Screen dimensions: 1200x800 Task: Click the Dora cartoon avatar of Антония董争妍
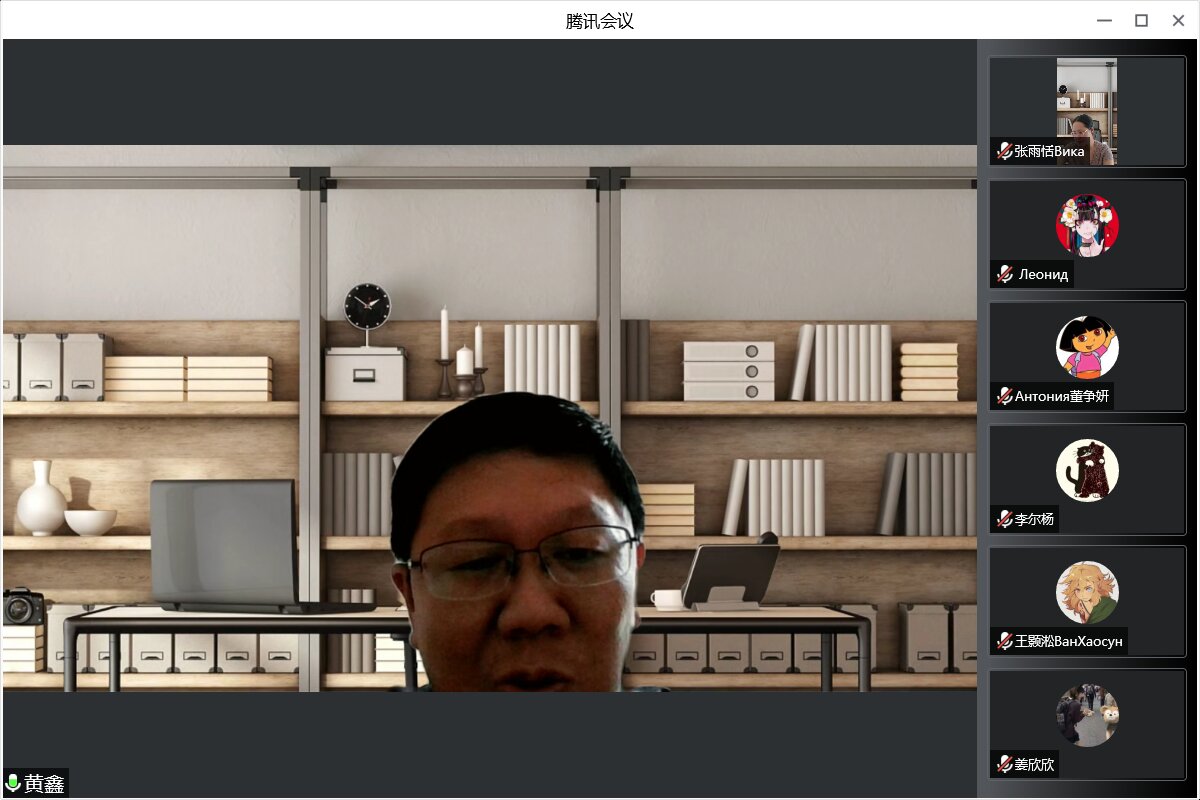point(1087,347)
